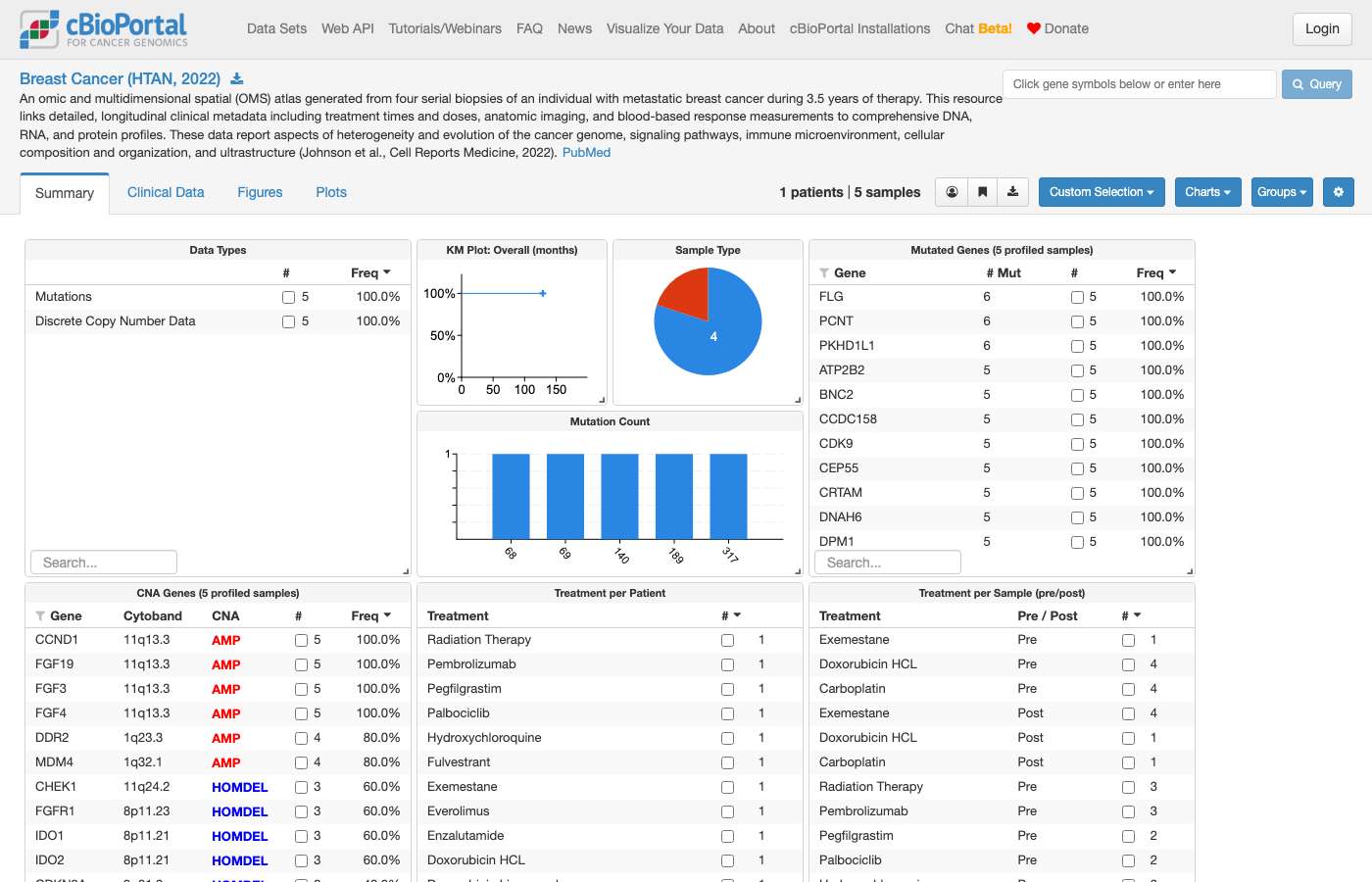Open Breast Cancer (HTAN, 2022) study link
The width and height of the screenshot is (1372, 882).
120,78
